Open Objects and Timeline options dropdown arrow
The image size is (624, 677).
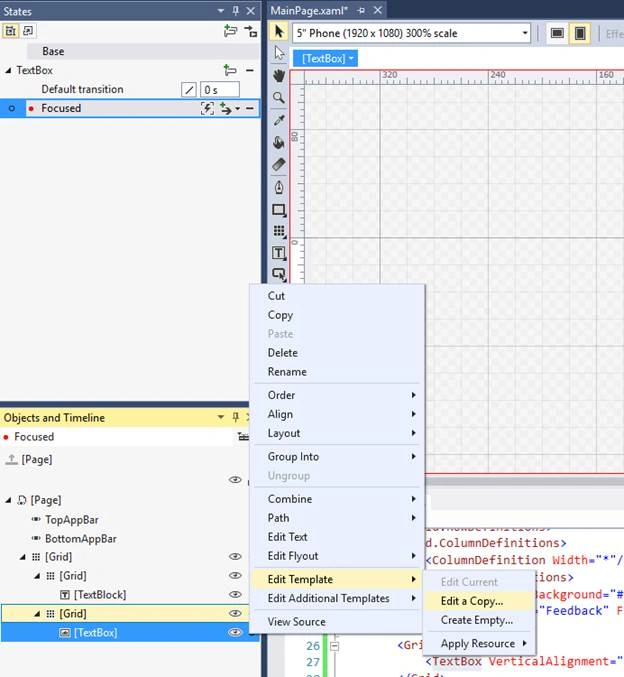tap(221, 417)
